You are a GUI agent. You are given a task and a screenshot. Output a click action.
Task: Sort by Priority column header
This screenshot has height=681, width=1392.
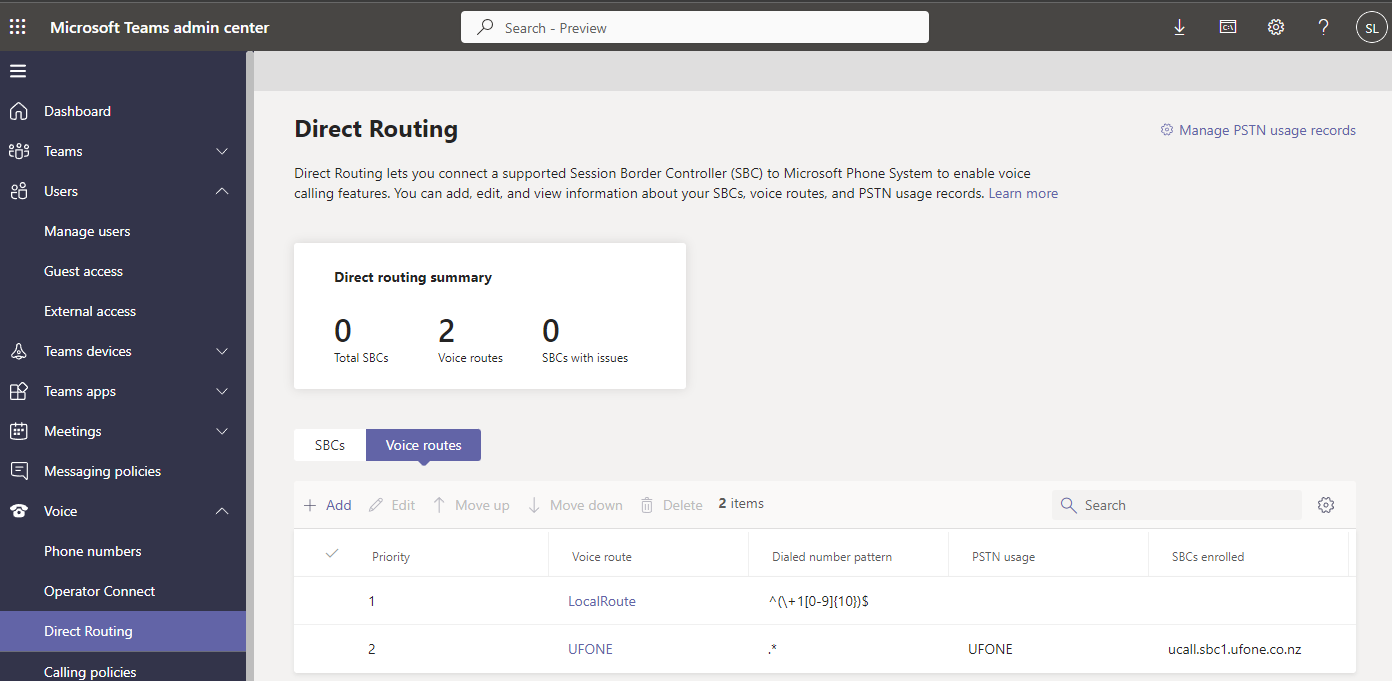[391, 557]
